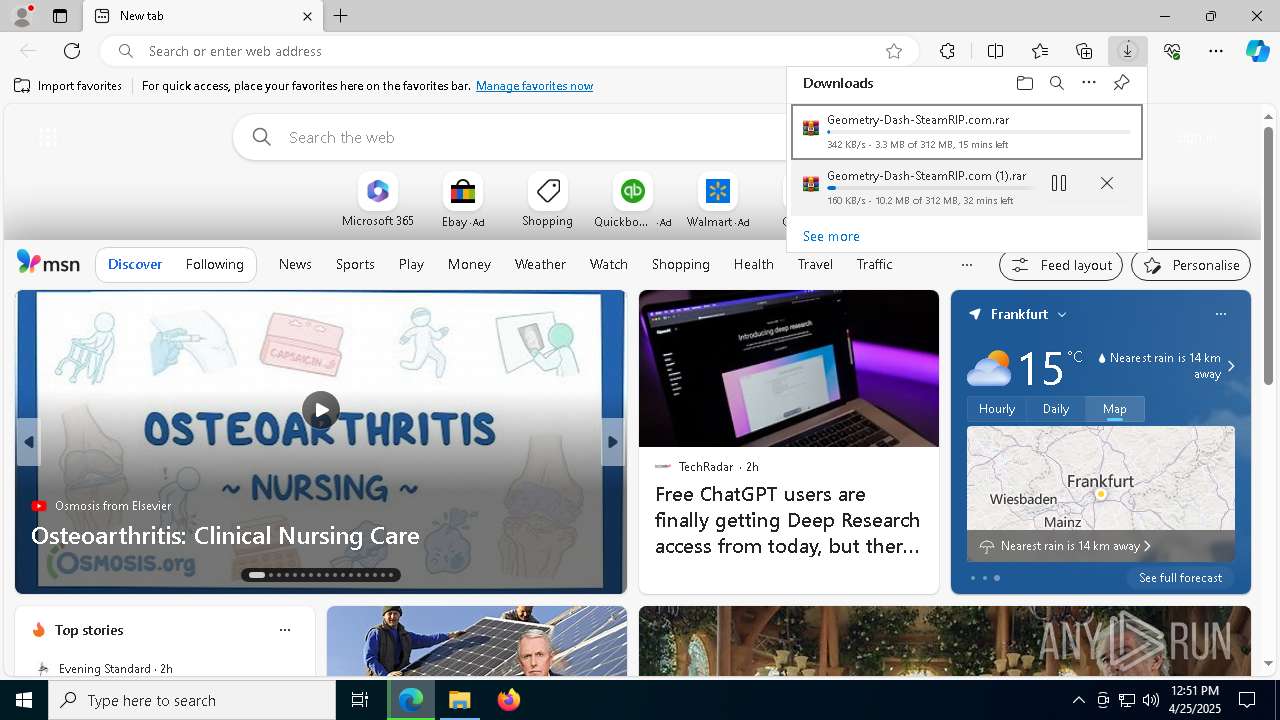Click See full forecast
The width and height of the screenshot is (1280, 720).
pos(1180,578)
